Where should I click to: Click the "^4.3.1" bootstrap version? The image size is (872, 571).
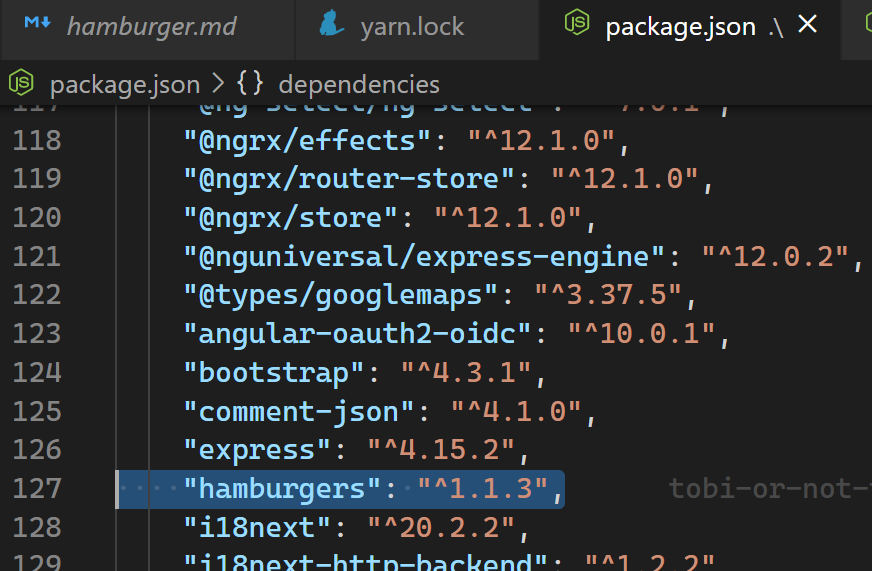[466, 373]
